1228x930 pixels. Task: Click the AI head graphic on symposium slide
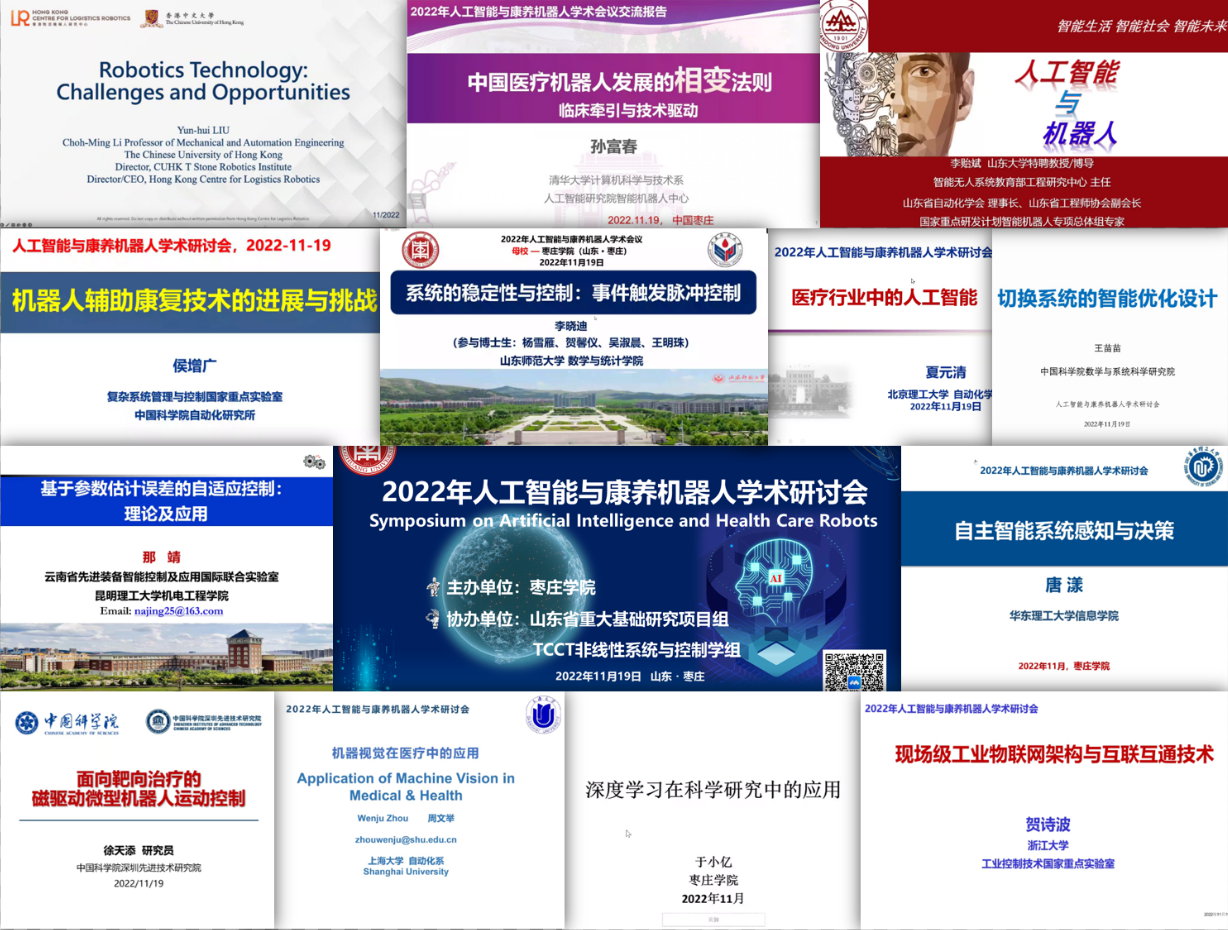(x=776, y=590)
